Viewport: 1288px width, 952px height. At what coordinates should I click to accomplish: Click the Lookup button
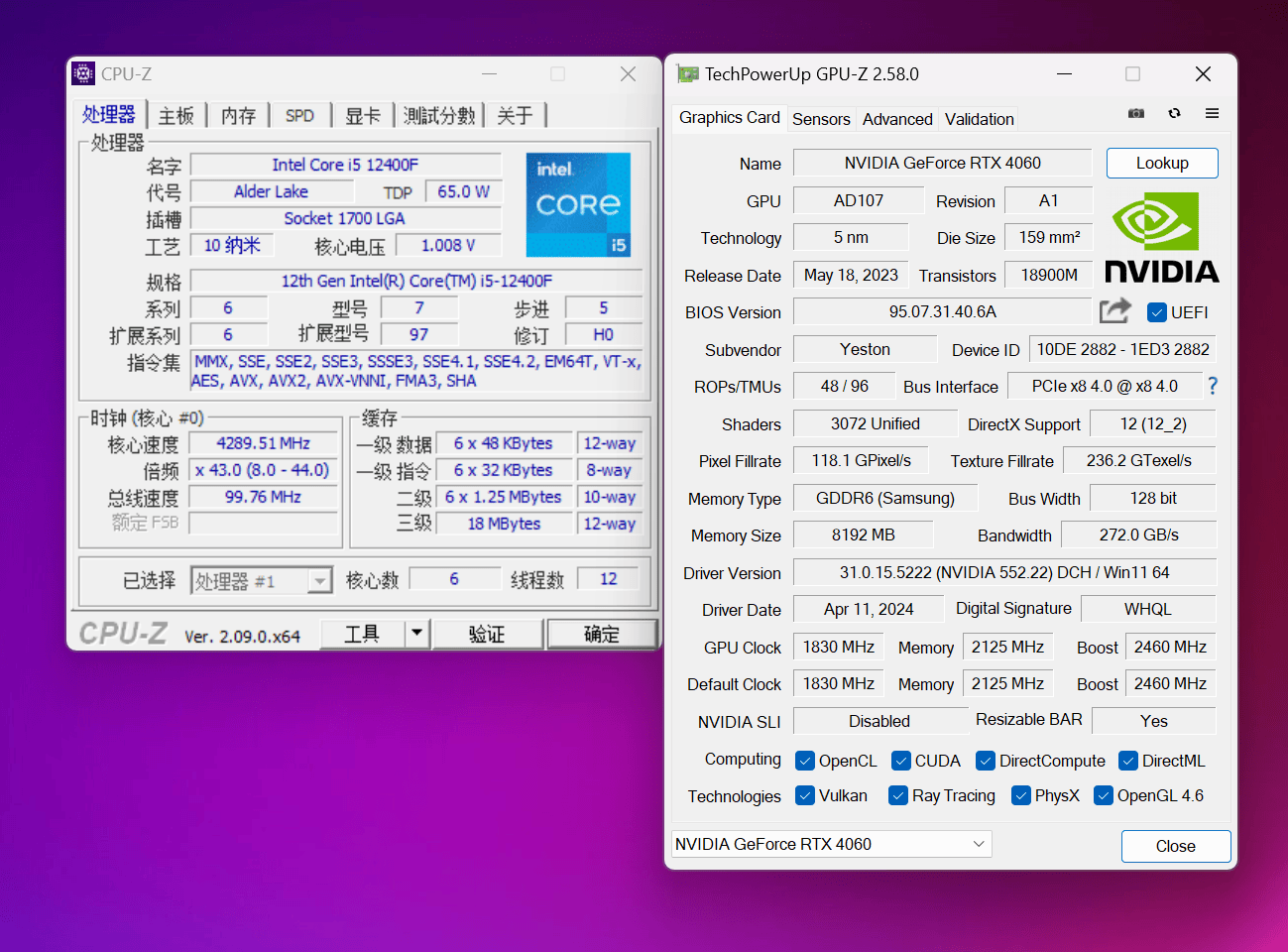(x=1162, y=163)
